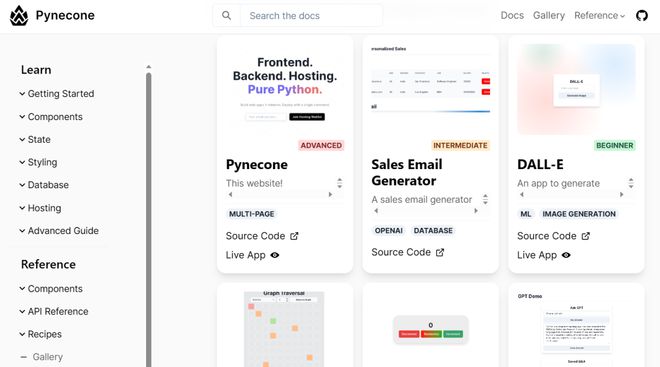Click sidebar scroll-up arrow

(x=149, y=67)
